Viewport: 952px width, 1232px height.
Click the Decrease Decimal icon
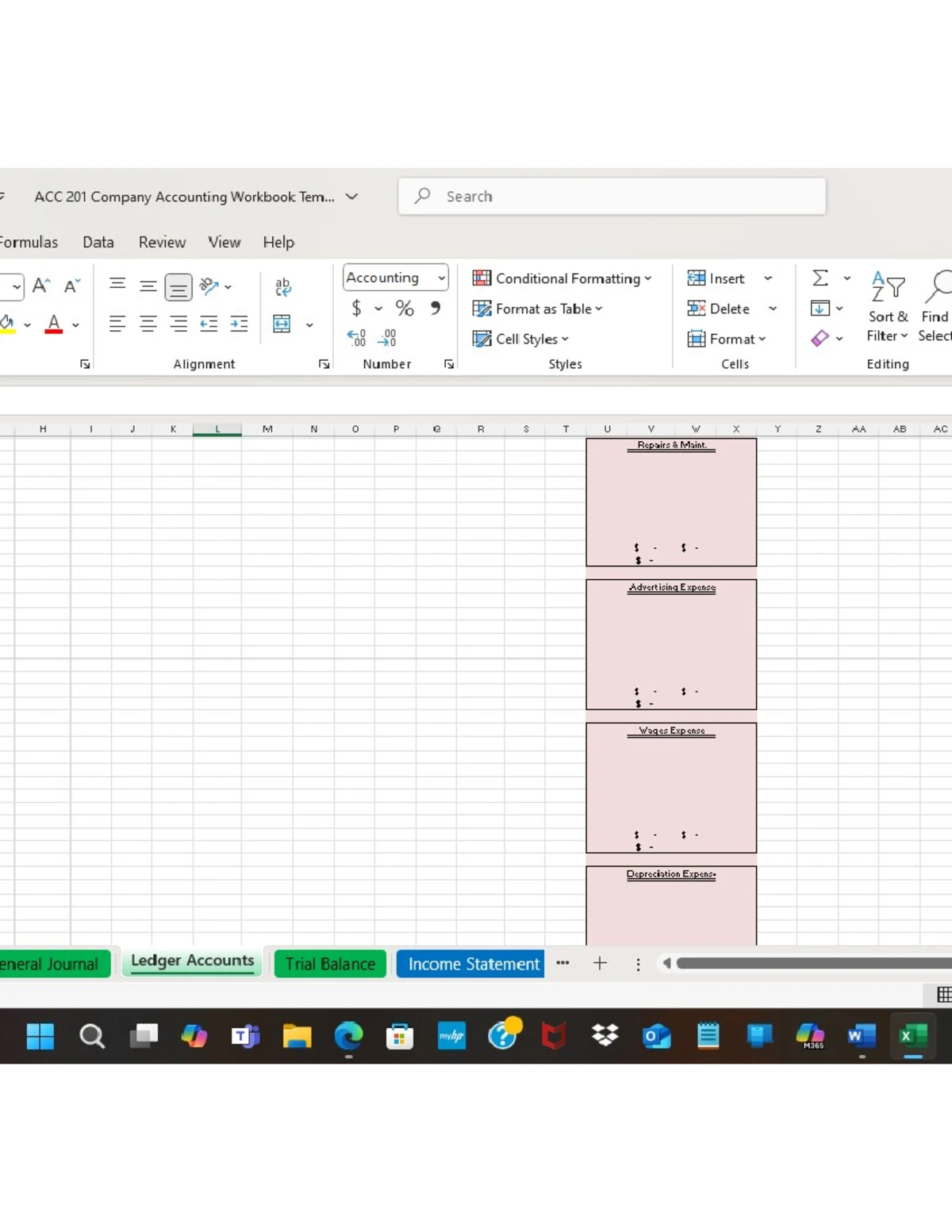click(386, 336)
